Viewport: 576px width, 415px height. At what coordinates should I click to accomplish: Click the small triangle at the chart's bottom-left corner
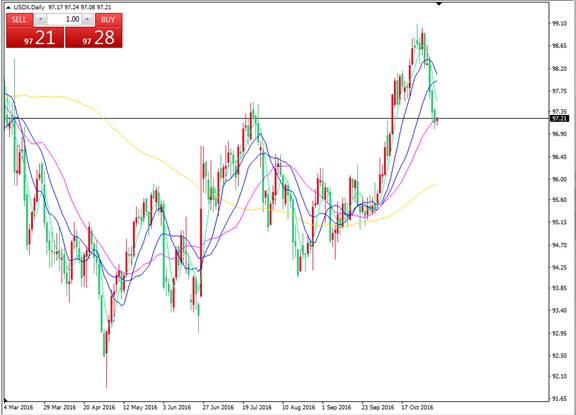pos(6,400)
